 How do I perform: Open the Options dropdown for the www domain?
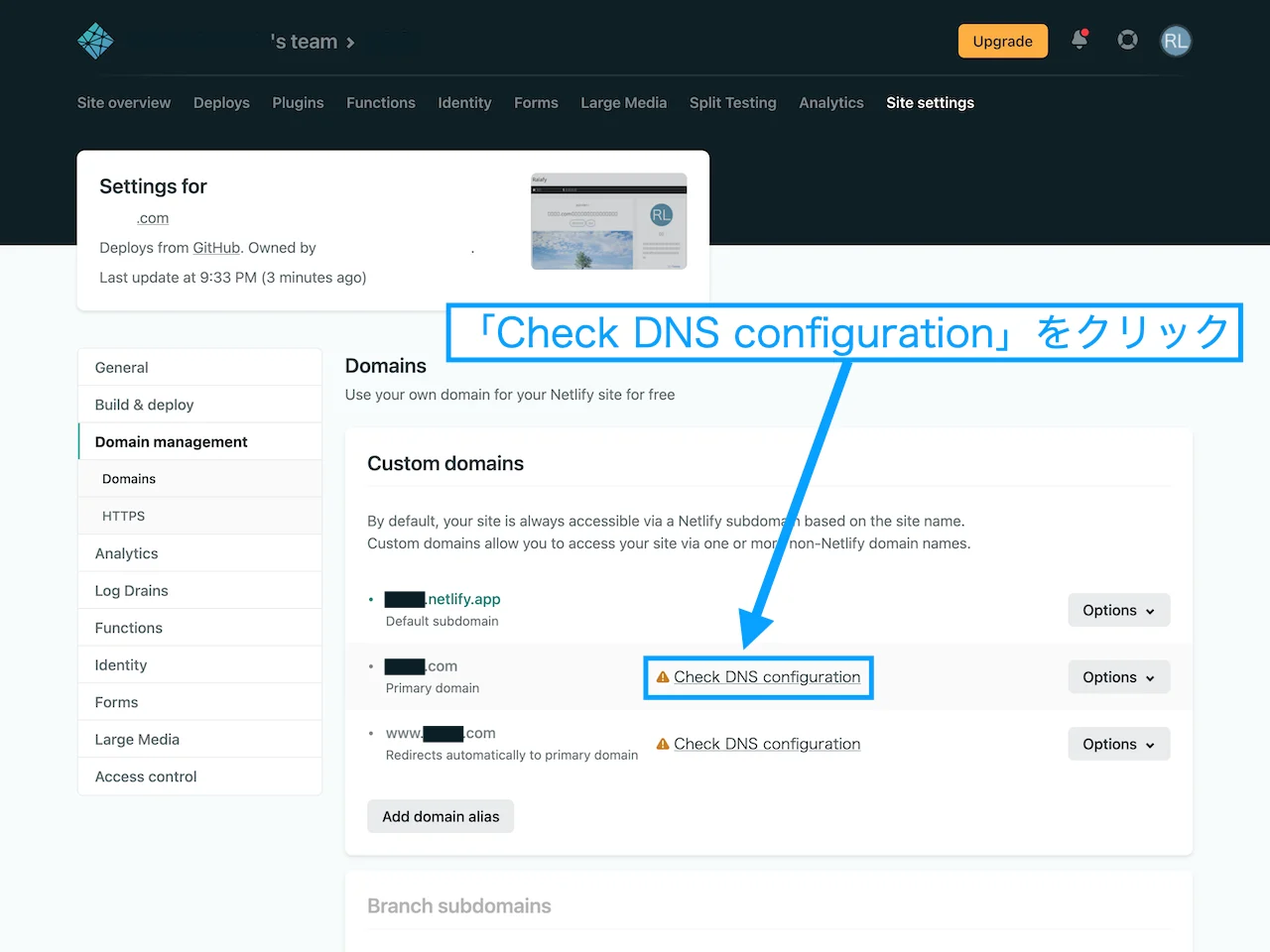pos(1118,744)
